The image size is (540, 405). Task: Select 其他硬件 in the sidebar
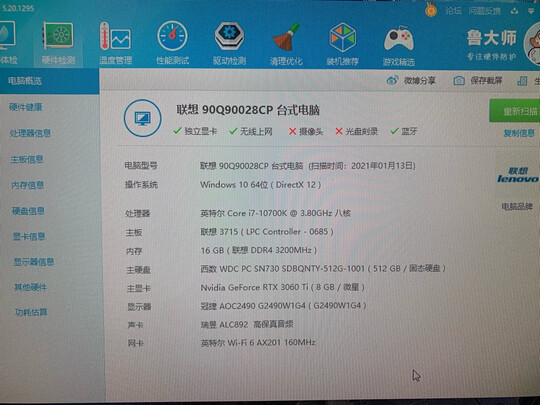pyautogui.click(x=30, y=287)
